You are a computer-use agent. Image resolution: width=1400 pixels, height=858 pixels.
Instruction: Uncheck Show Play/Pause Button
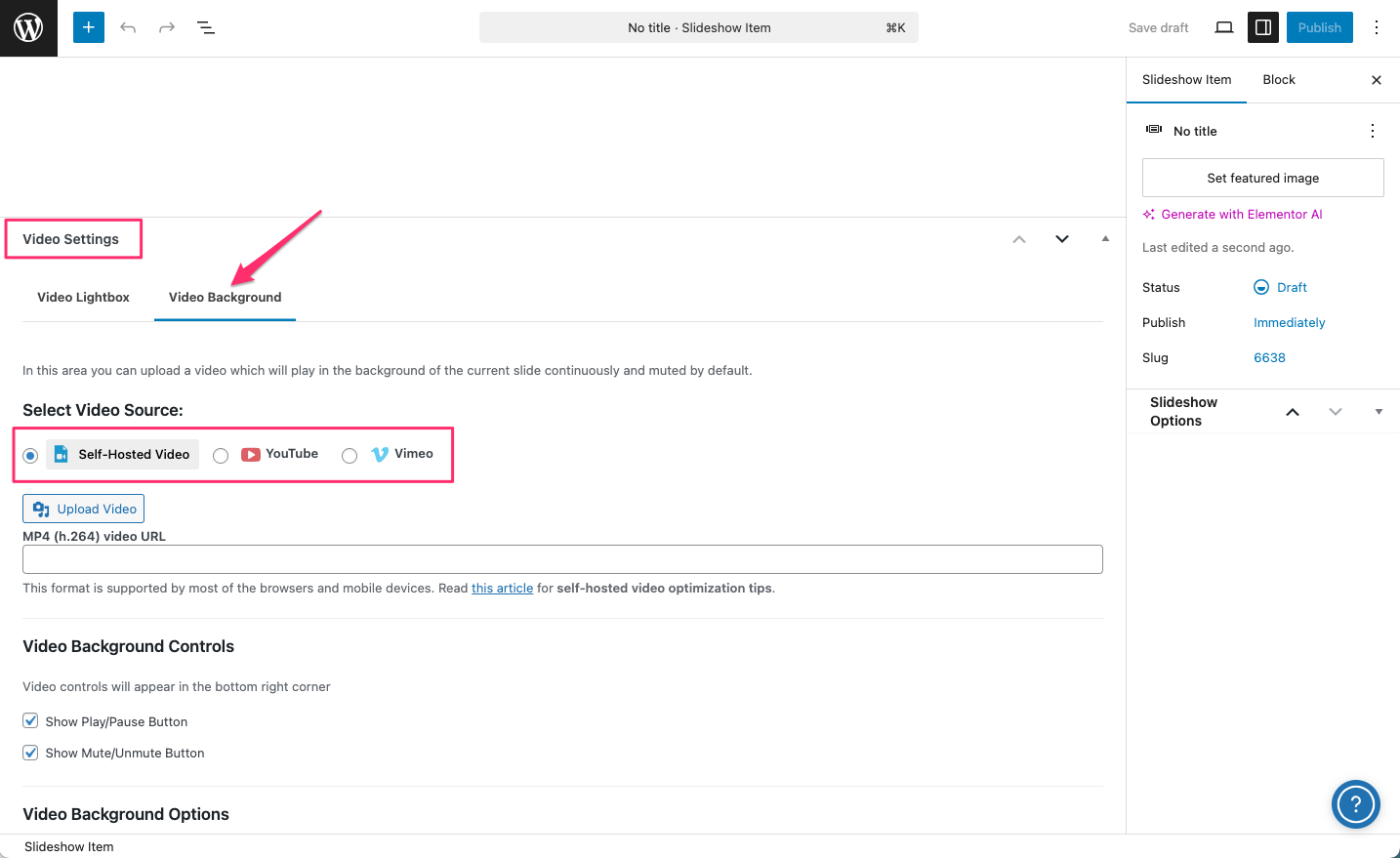tap(31, 721)
